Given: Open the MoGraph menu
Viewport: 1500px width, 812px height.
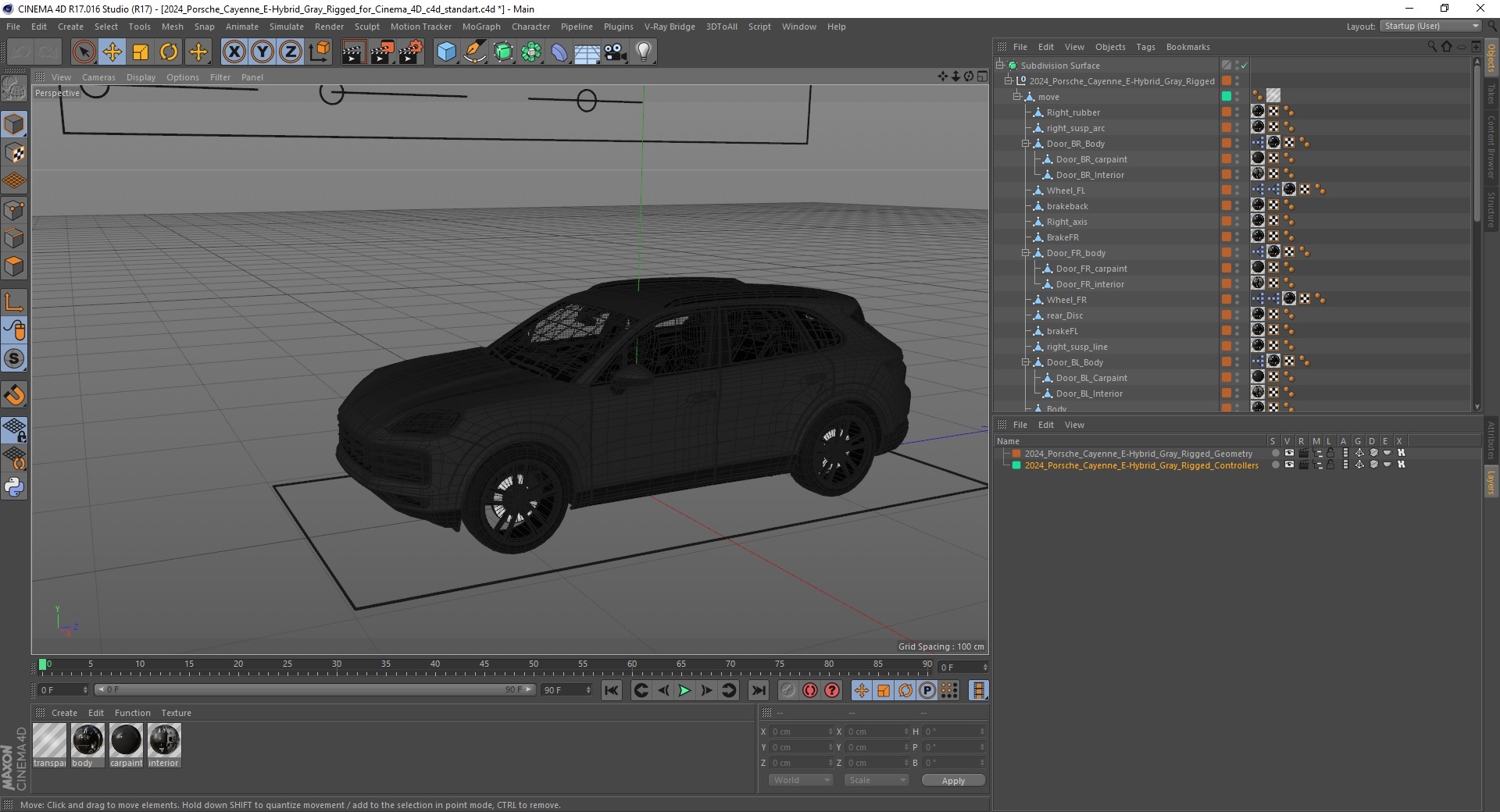Looking at the screenshot, I should [x=481, y=27].
